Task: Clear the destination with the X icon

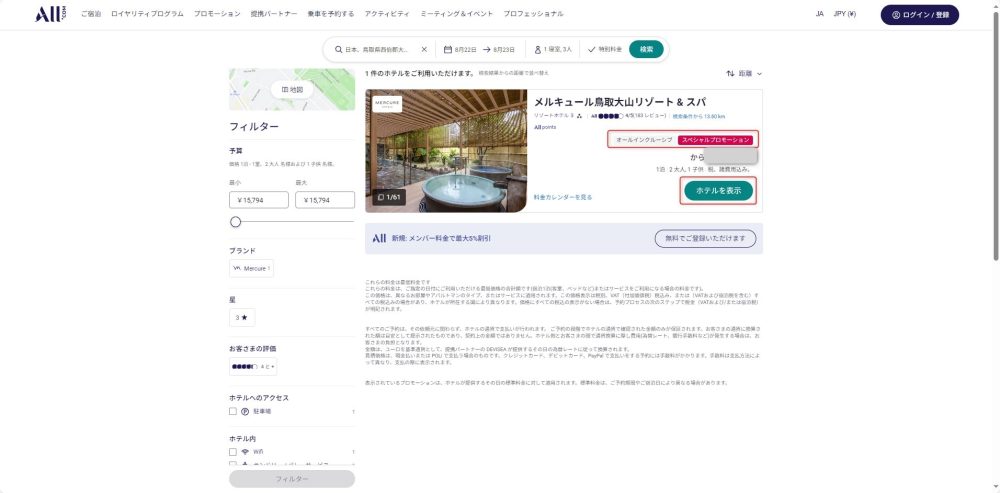Action: click(423, 49)
